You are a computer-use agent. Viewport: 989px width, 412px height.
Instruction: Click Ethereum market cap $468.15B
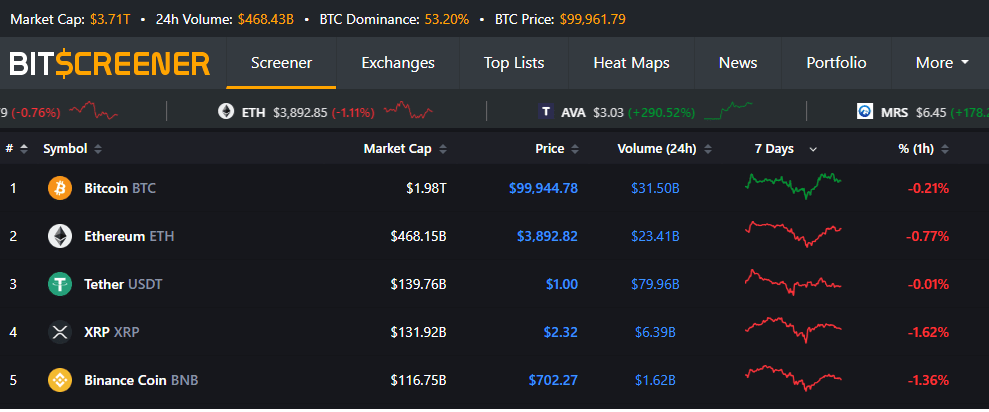[x=418, y=236]
